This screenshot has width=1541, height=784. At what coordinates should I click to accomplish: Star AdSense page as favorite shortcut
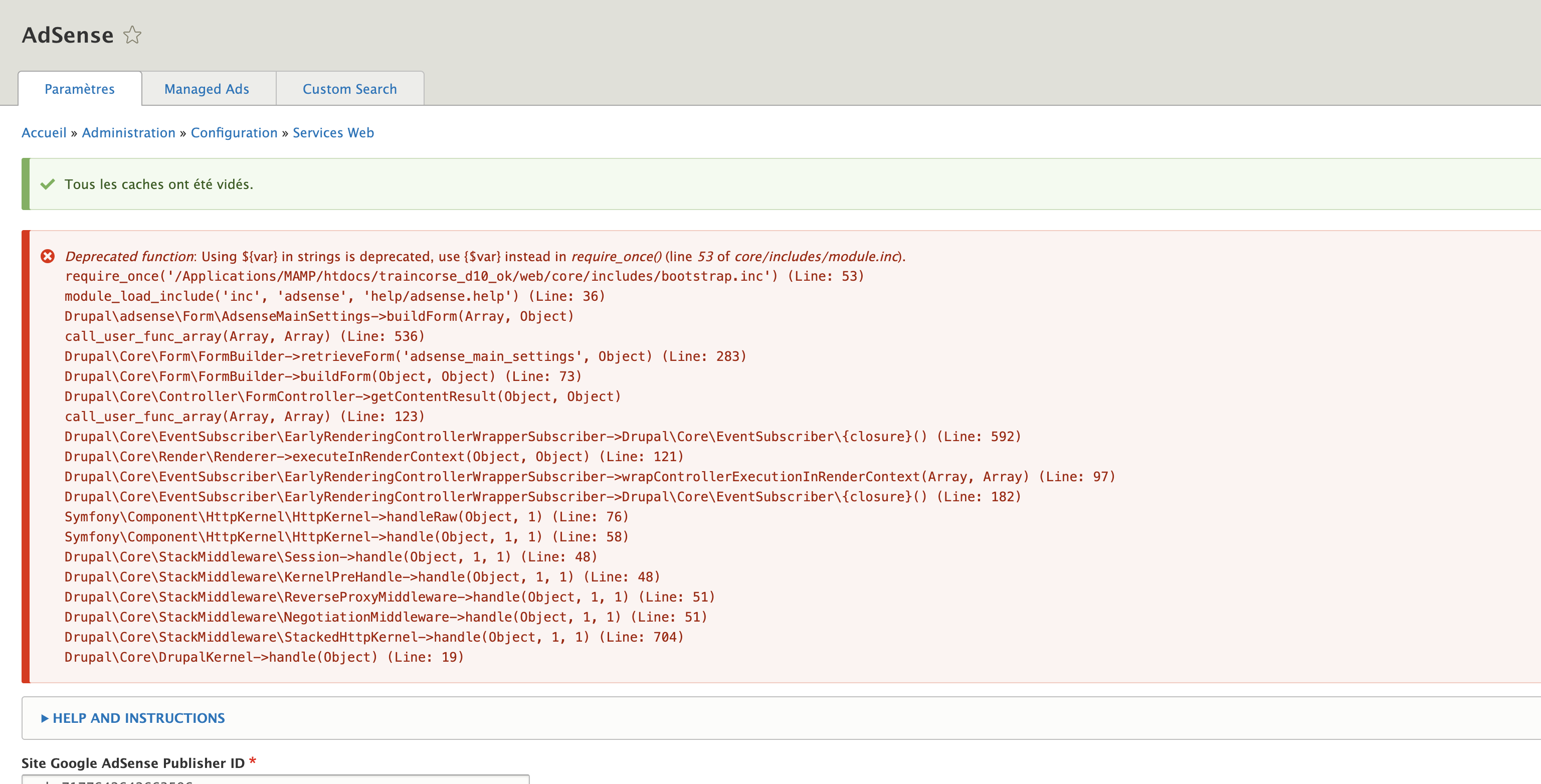(132, 35)
